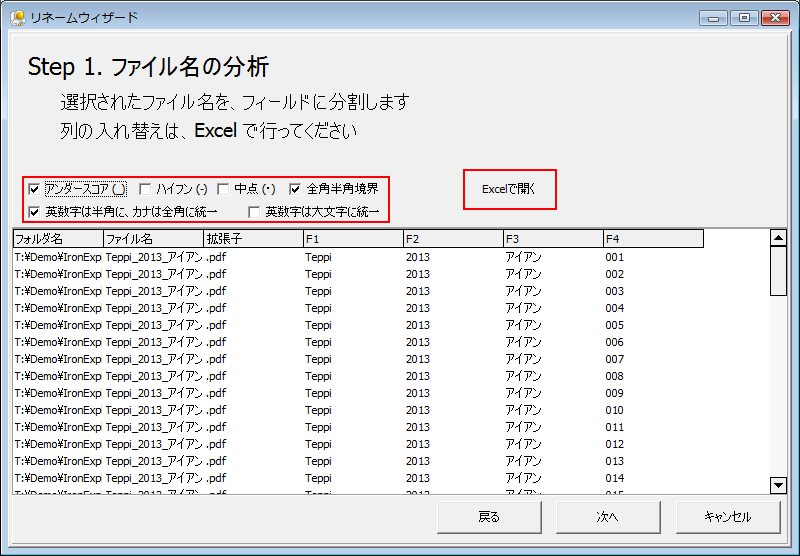Click the F1 column header

[x=354, y=239]
